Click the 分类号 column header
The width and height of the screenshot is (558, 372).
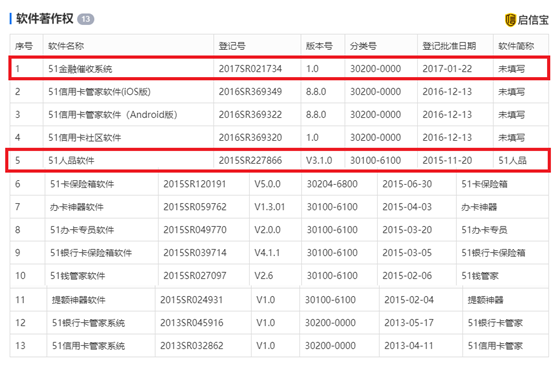click(x=363, y=46)
